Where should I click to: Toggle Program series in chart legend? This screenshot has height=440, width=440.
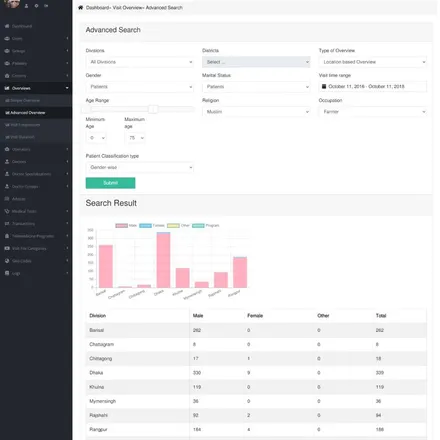coord(206,226)
